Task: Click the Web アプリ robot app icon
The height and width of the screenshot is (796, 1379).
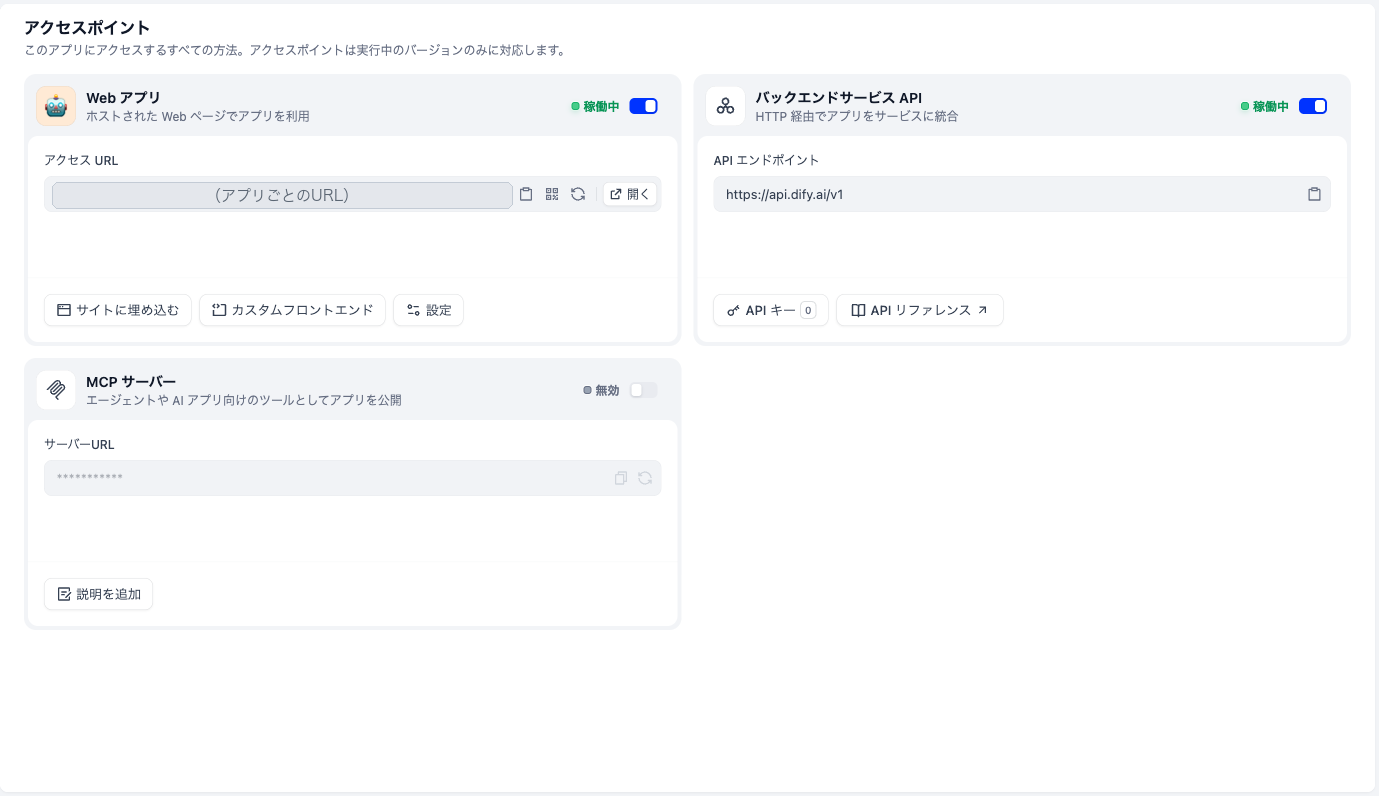Action: [56, 106]
